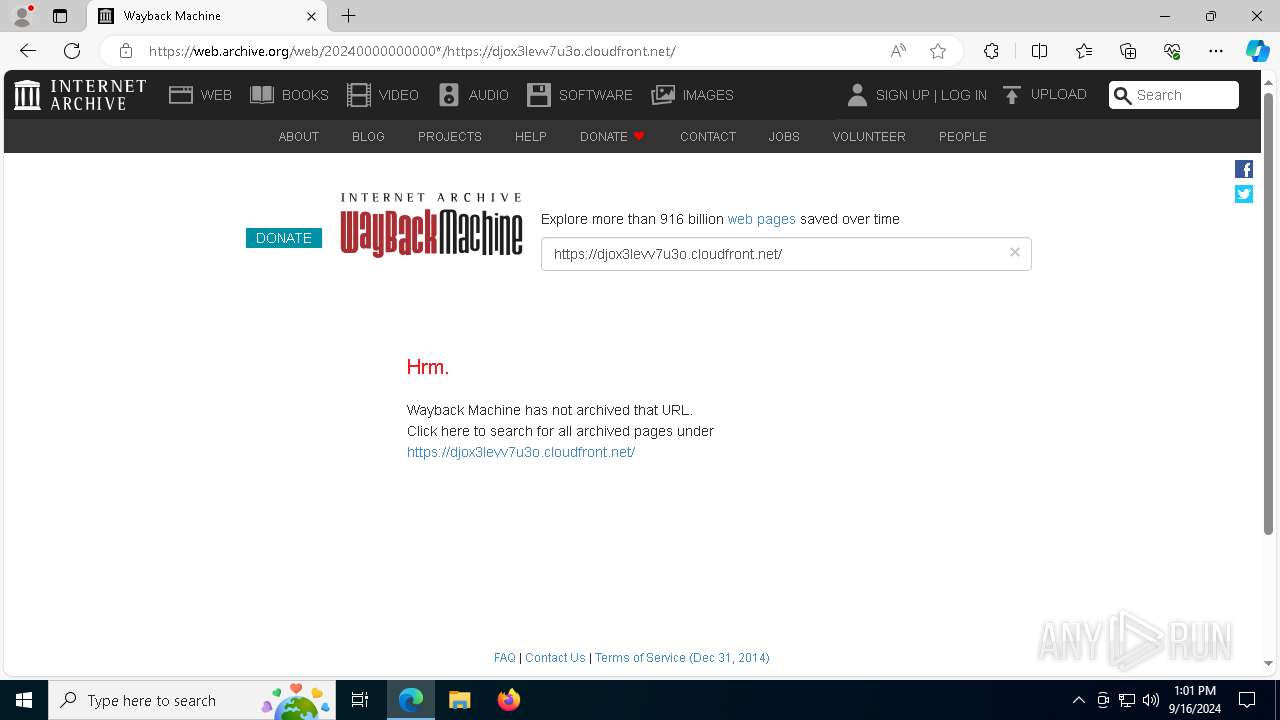The height and width of the screenshot is (720, 1280).
Task: Click the Upload arrow icon
Action: click(1012, 95)
